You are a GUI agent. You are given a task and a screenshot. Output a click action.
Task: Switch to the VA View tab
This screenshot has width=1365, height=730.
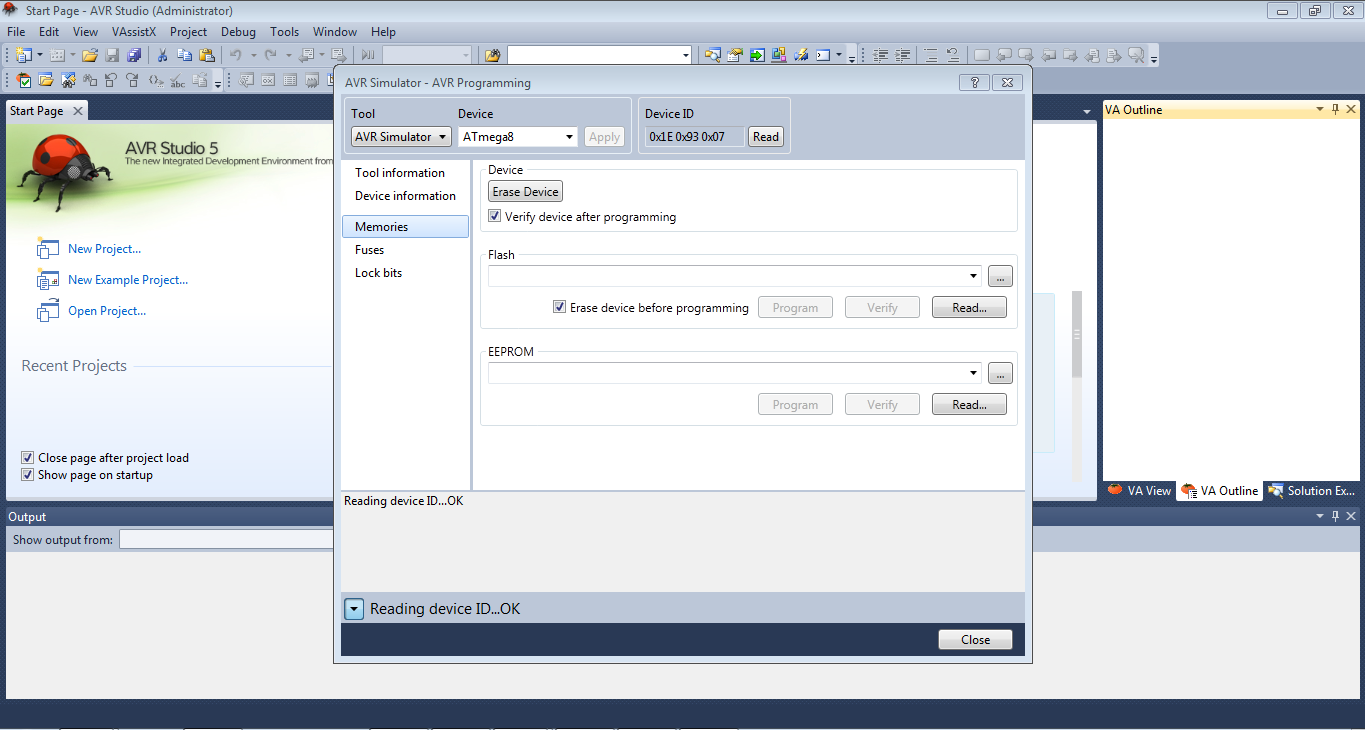pos(1139,491)
